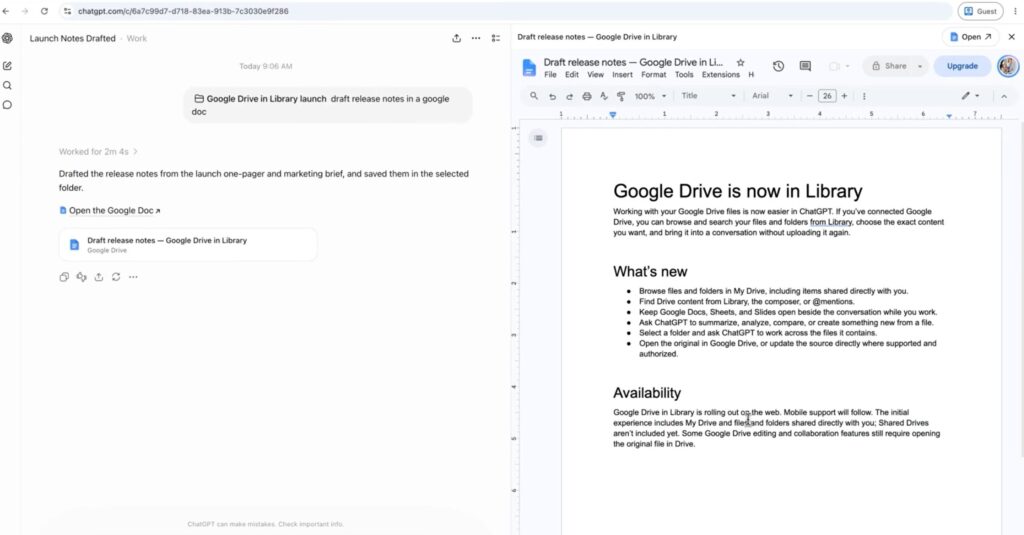1024x535 pixels.
Task: Open the ChatGPT logo in the sidebar
Action: 7,39
